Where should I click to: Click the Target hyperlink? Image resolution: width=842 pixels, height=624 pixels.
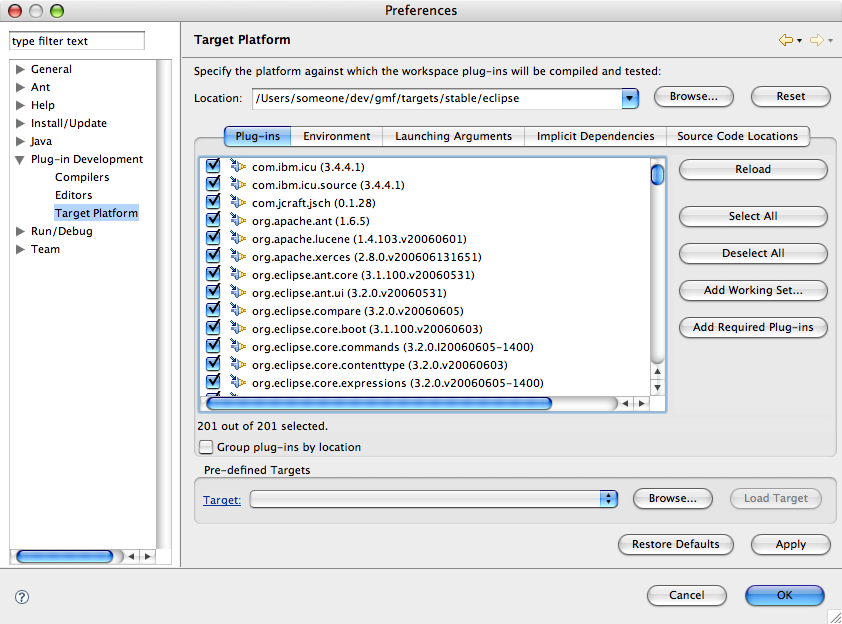click(x=222, y=500)
